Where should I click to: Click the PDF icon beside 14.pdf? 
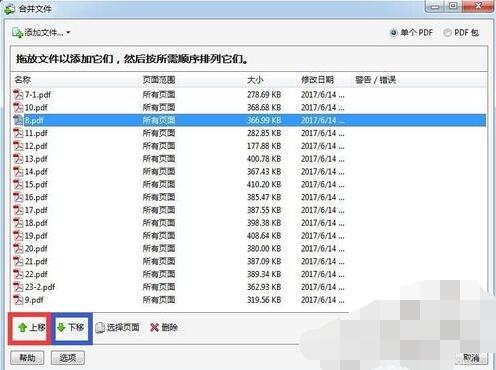(x=18, y=172)
